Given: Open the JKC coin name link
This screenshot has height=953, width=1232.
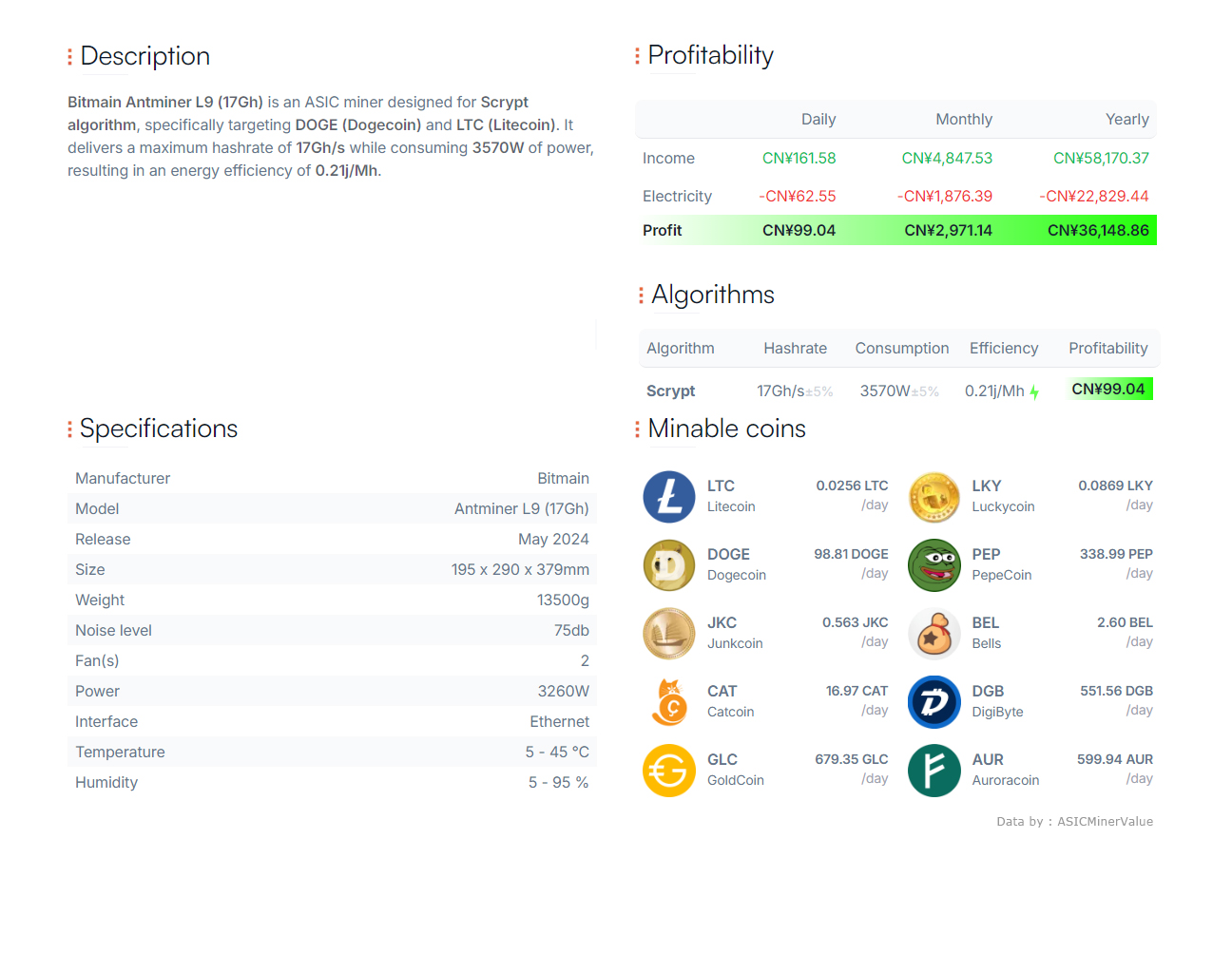Looking at the screenshot, I should (x=722, y=622).
